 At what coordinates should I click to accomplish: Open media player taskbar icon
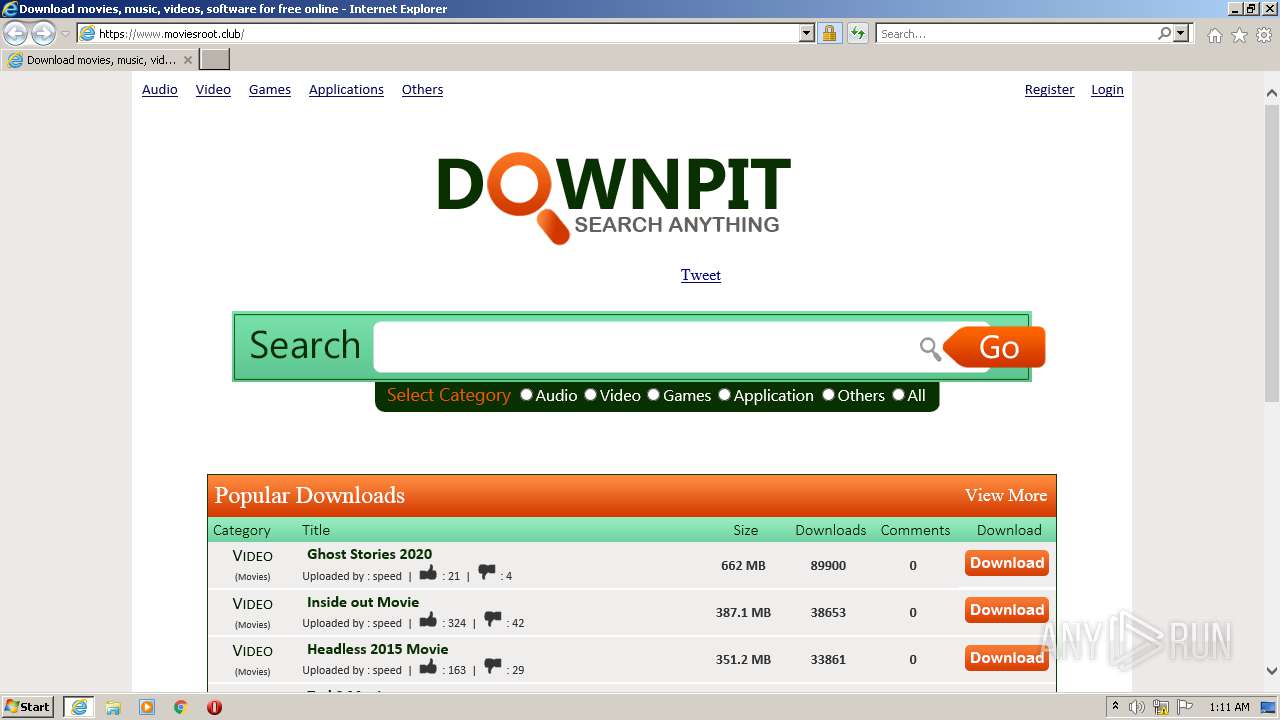coord(147,707)
